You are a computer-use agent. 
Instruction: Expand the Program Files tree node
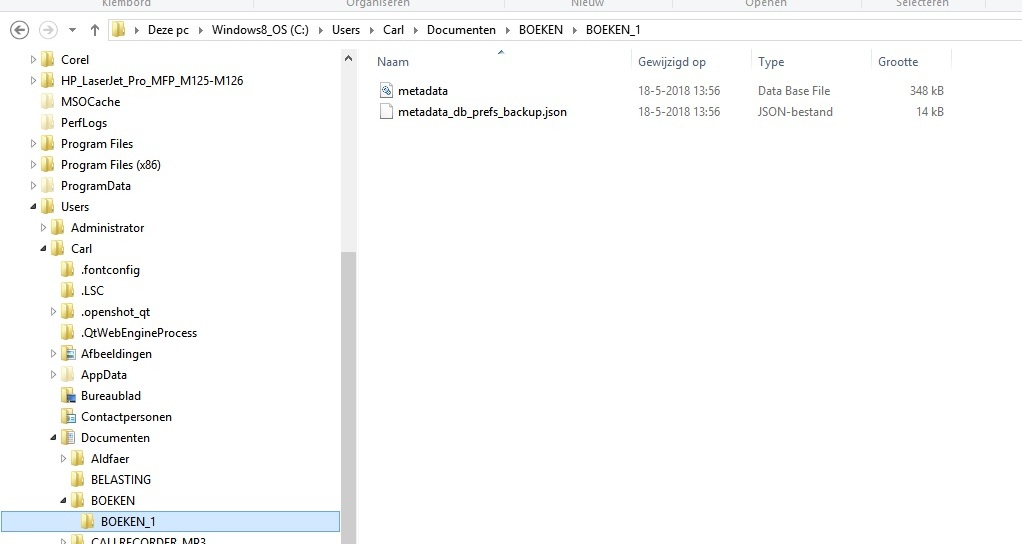pos(33,143)
